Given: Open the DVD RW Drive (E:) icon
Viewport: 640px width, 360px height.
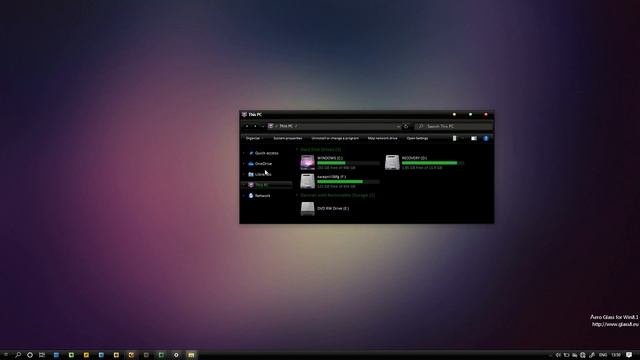Looking at the screenshot, I should coord(307,209).
